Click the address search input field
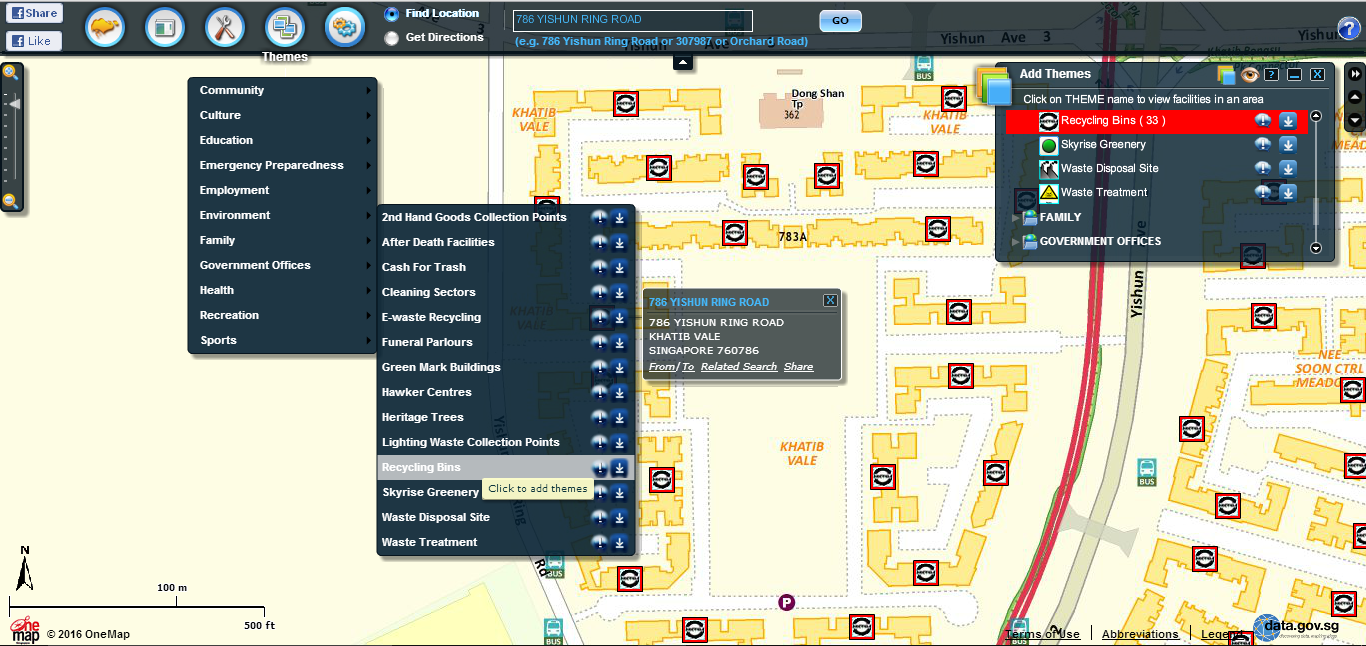Screen dimensions: 1366x646 [630, 19]
